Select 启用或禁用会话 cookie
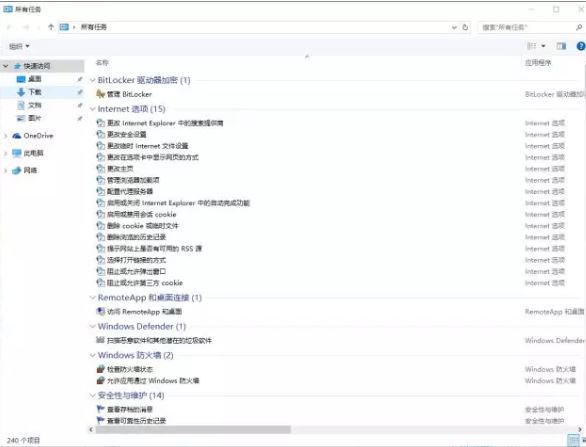Screen dimensions: 586x447 tap(142, 214)
